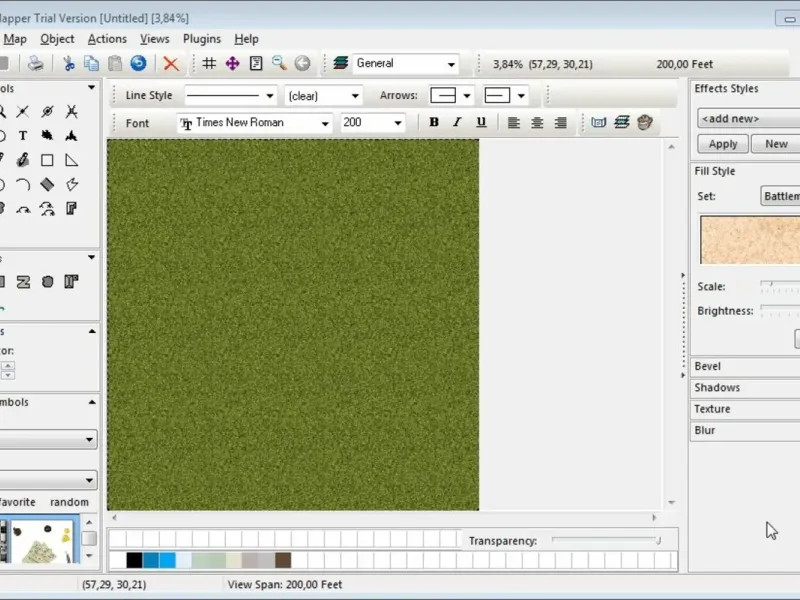Set text alignment to center
This screenshot has height=600, width=800.
(x=537, y=122)
